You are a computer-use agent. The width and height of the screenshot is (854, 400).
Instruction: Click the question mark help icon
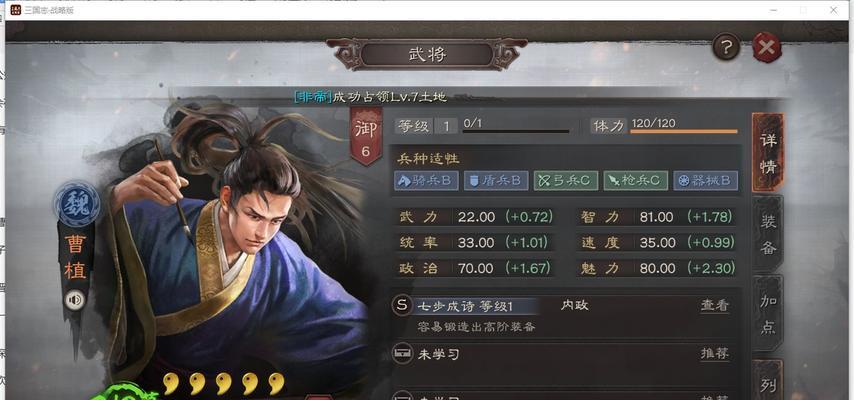(x=726, y=48)
